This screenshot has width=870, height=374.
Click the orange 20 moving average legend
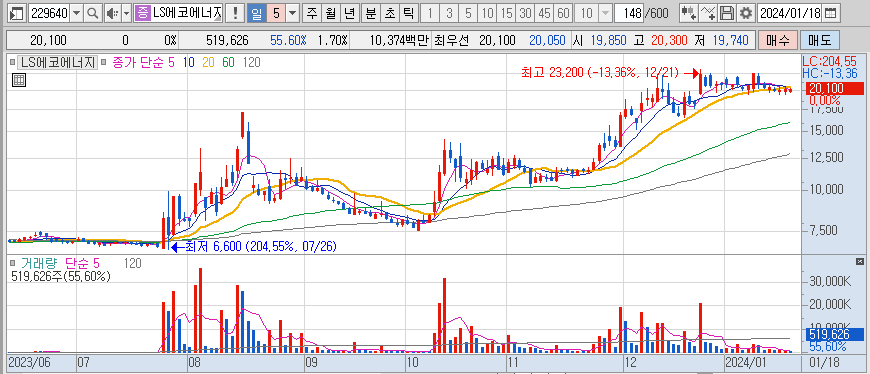pyautogui.click(x=209, y=63)
